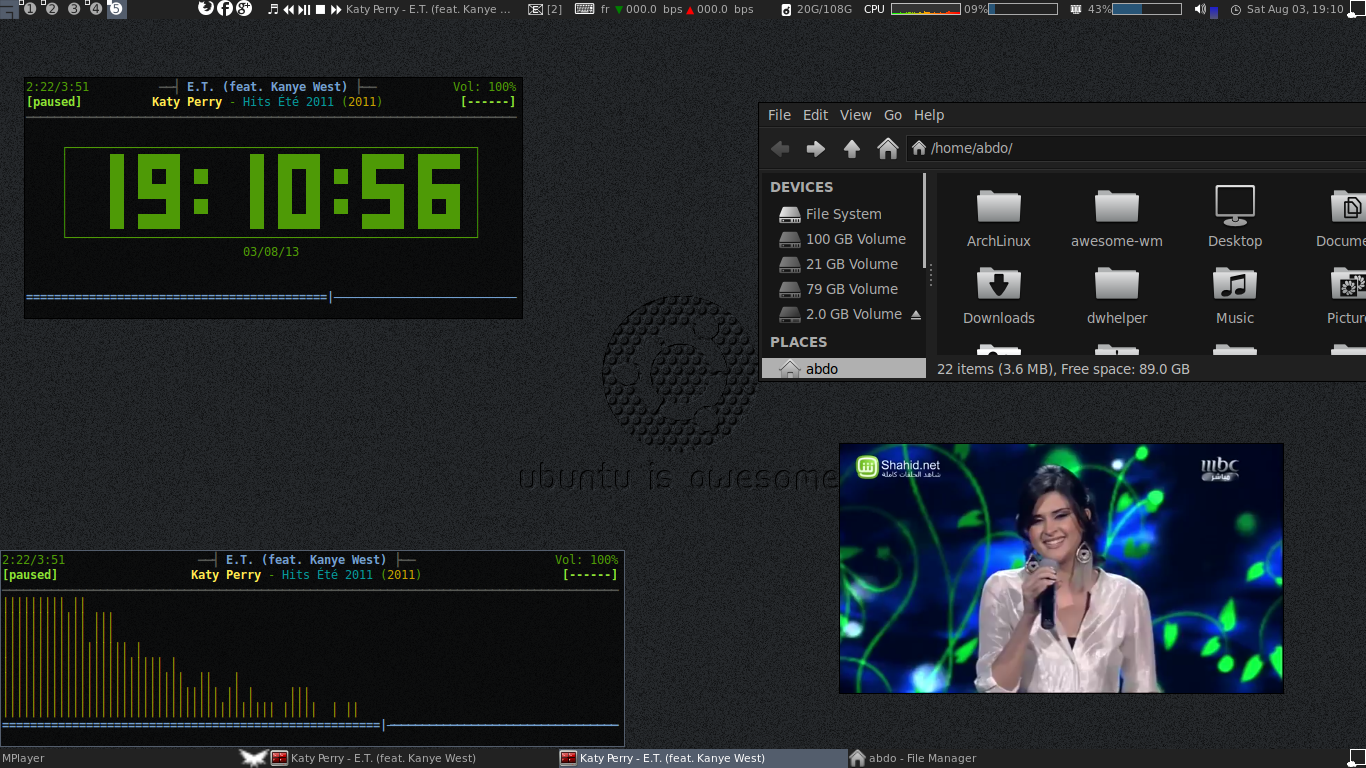Click the music note icon in panel
The width and height of the screenshot is (1366, 768).
[273, 9]
